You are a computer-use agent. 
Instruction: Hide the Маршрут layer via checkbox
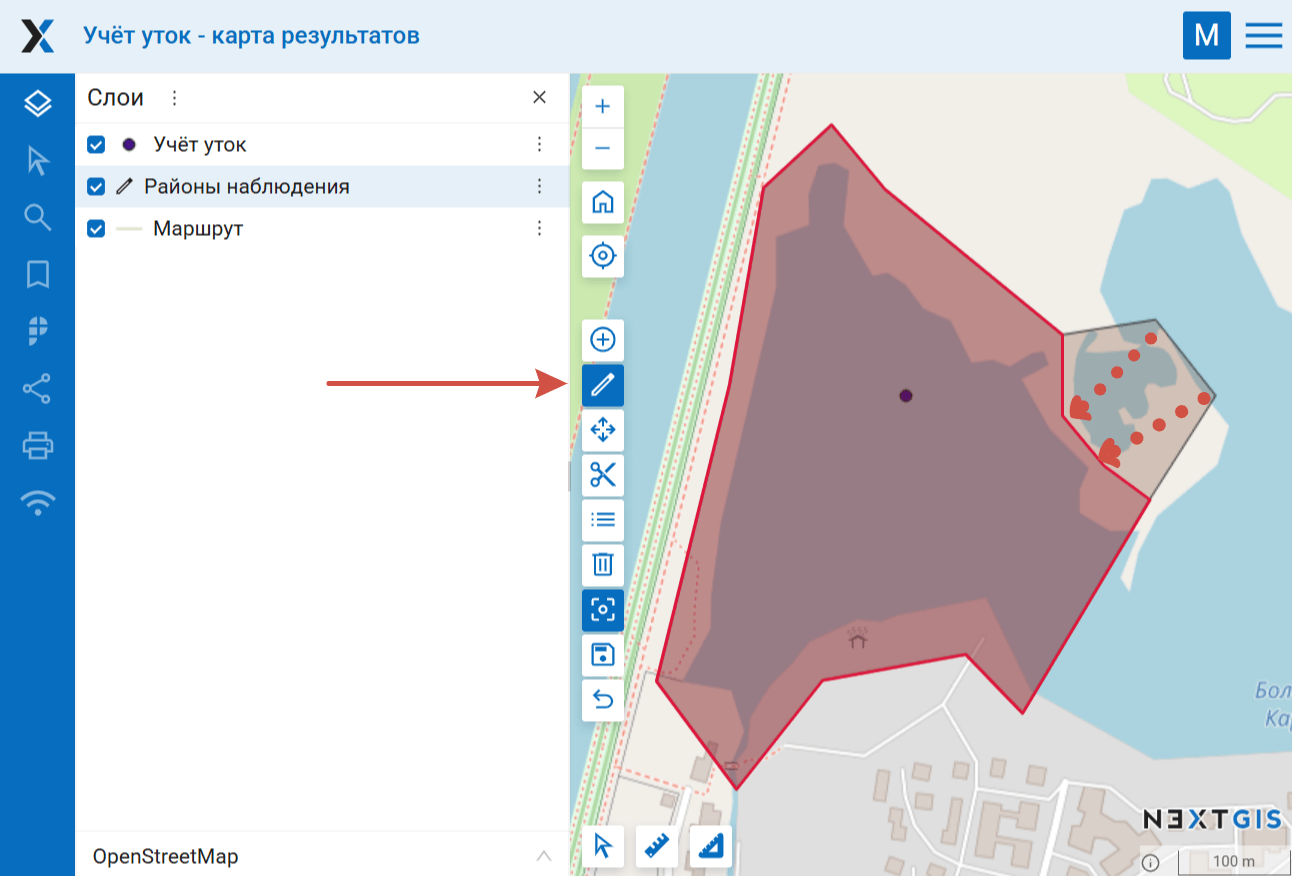click(x=96, y=229)
